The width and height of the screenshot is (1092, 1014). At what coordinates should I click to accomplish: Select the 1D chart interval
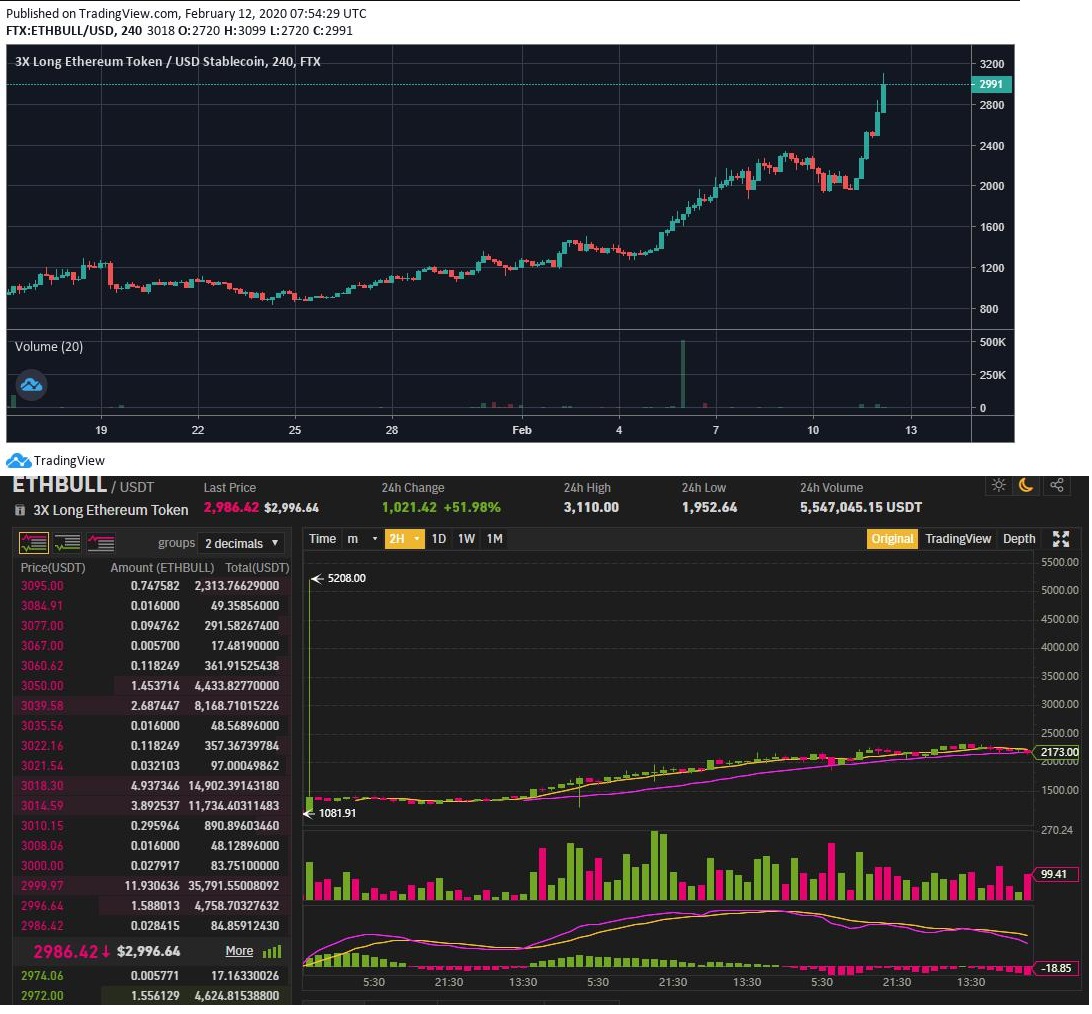[439, 539]
